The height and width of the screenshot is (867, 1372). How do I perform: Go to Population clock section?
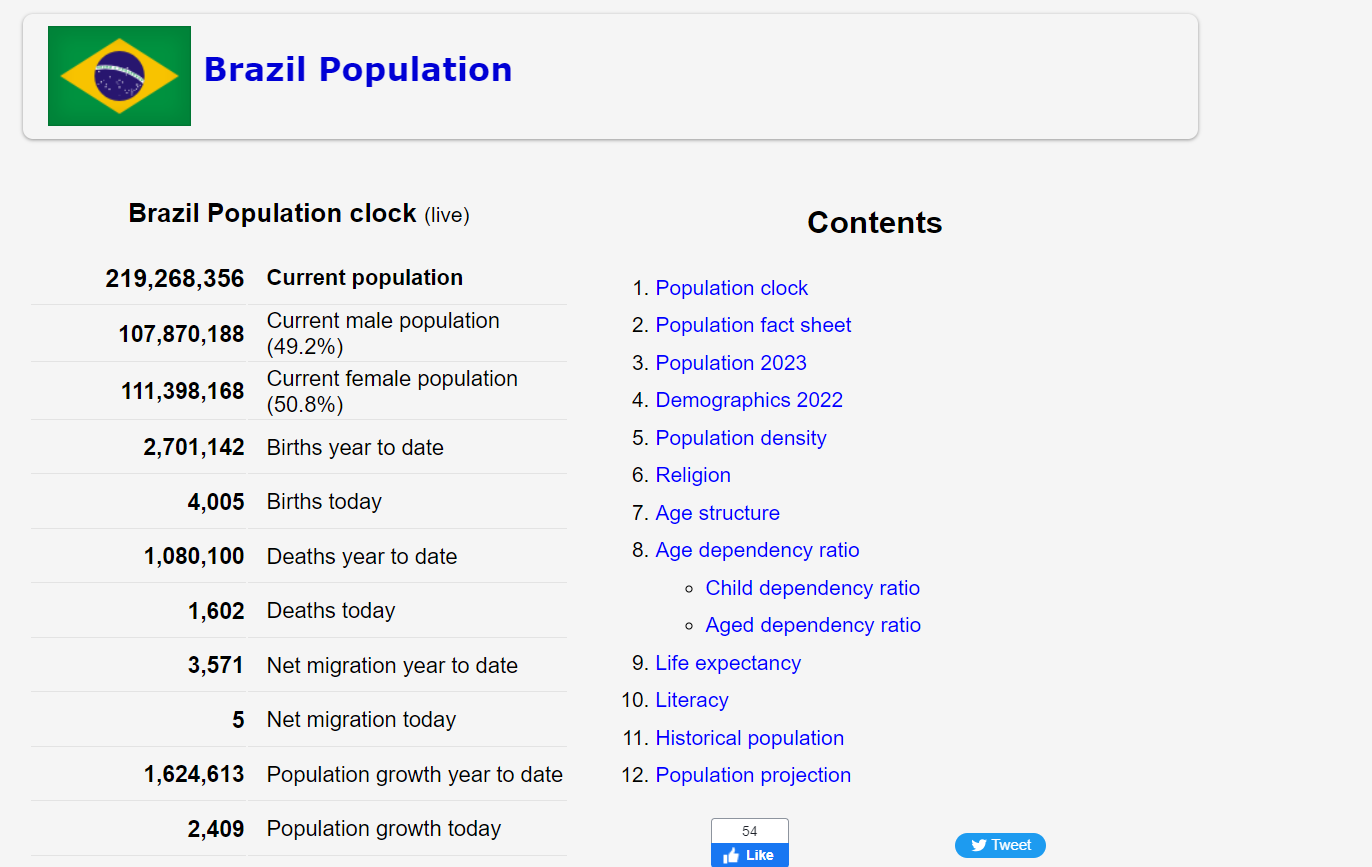coord(731,288)
